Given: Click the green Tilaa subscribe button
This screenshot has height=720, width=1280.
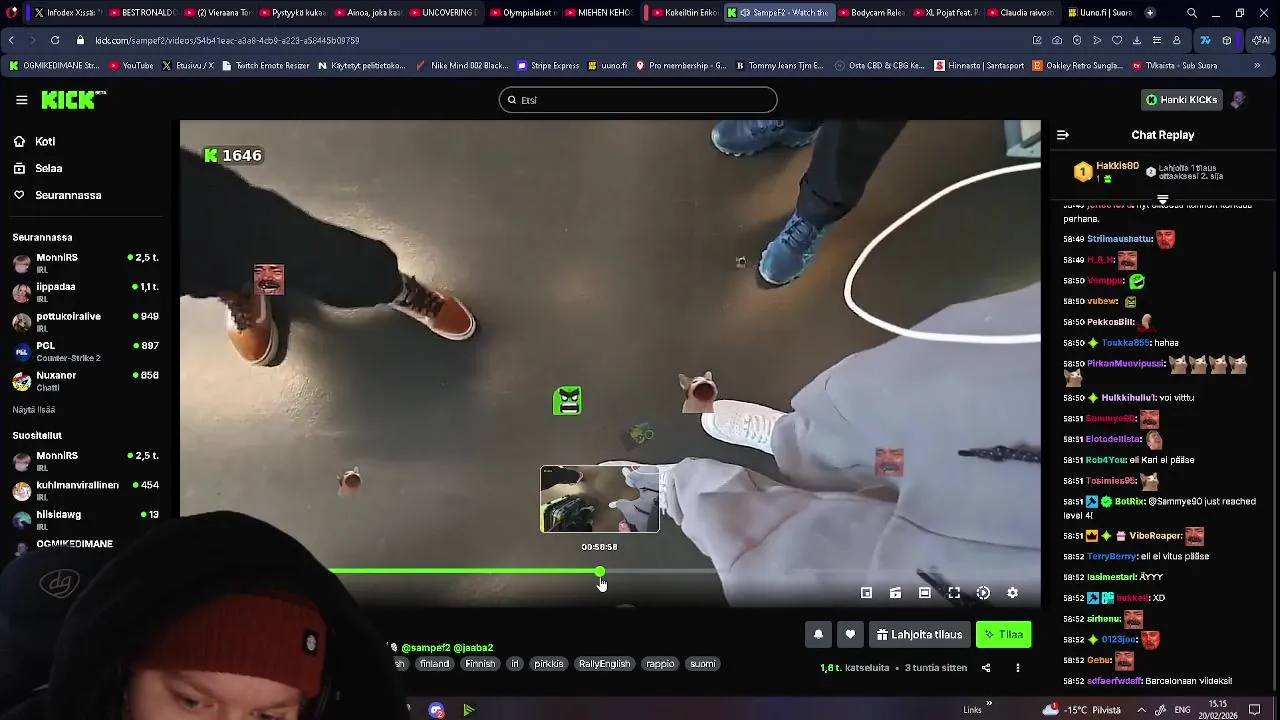Looking at the screenshot, I should 1003,634.
